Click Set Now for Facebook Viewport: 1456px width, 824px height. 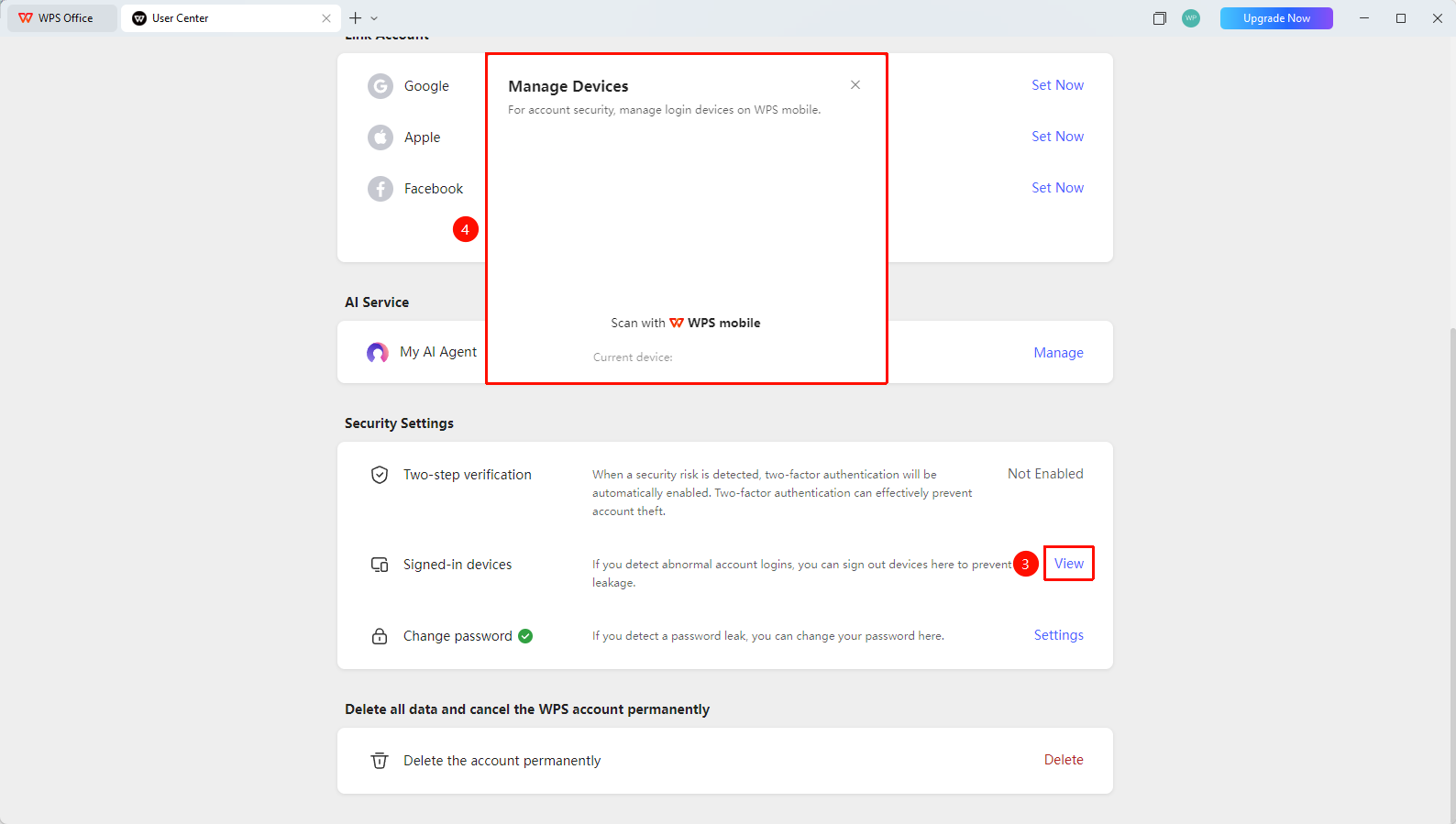pos(1057,188)
